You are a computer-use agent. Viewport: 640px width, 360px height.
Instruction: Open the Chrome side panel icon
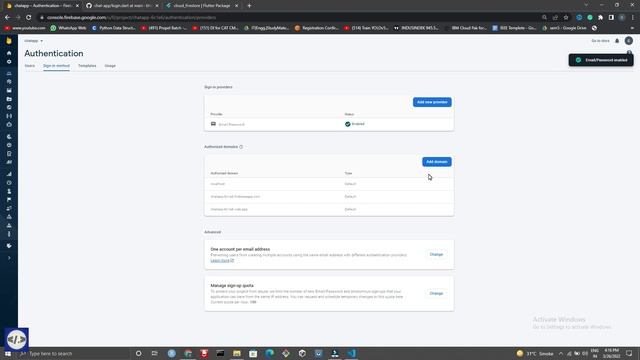tap(611, 18)
